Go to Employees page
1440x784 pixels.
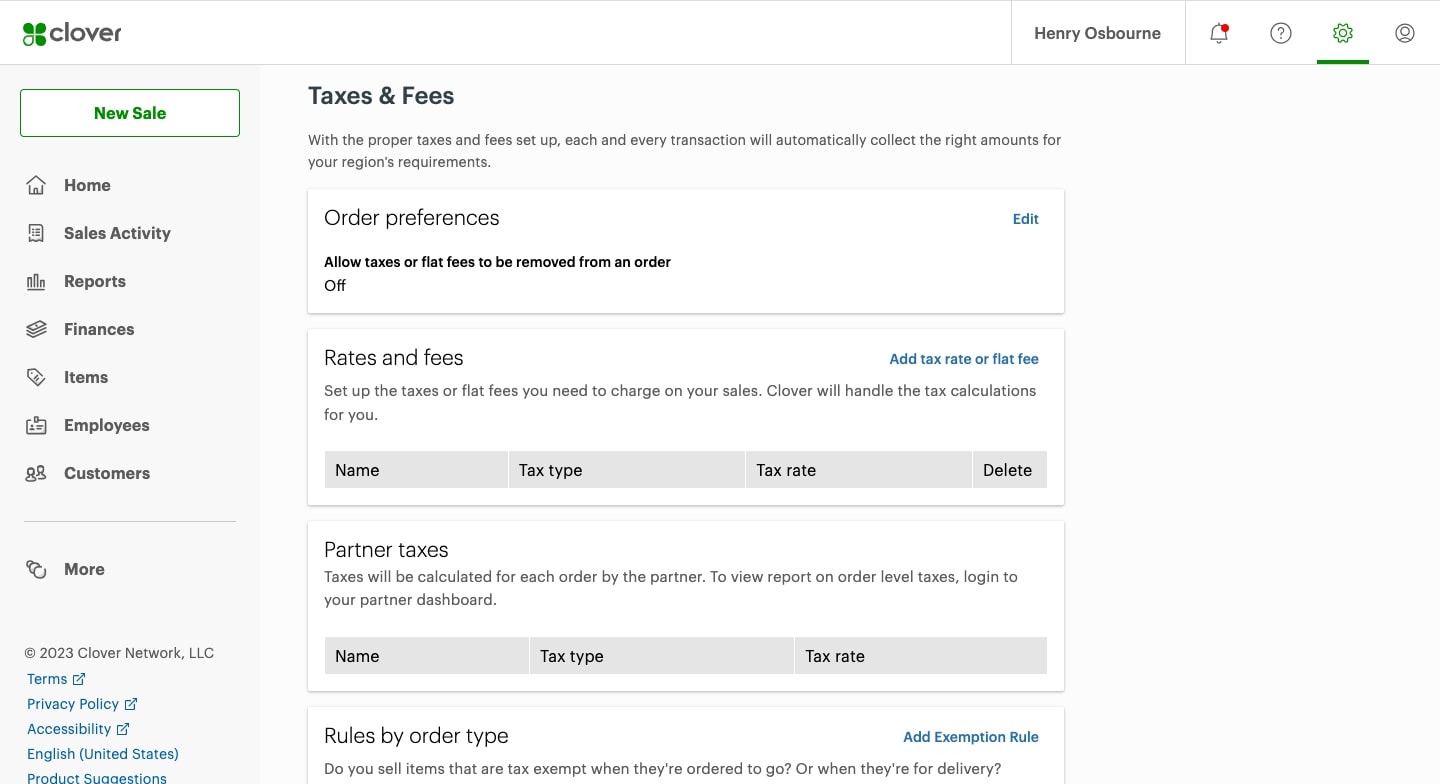point(107,425)
